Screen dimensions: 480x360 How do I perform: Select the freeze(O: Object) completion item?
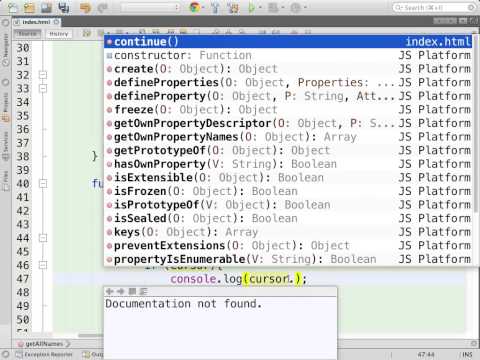[x=288, y=110]
